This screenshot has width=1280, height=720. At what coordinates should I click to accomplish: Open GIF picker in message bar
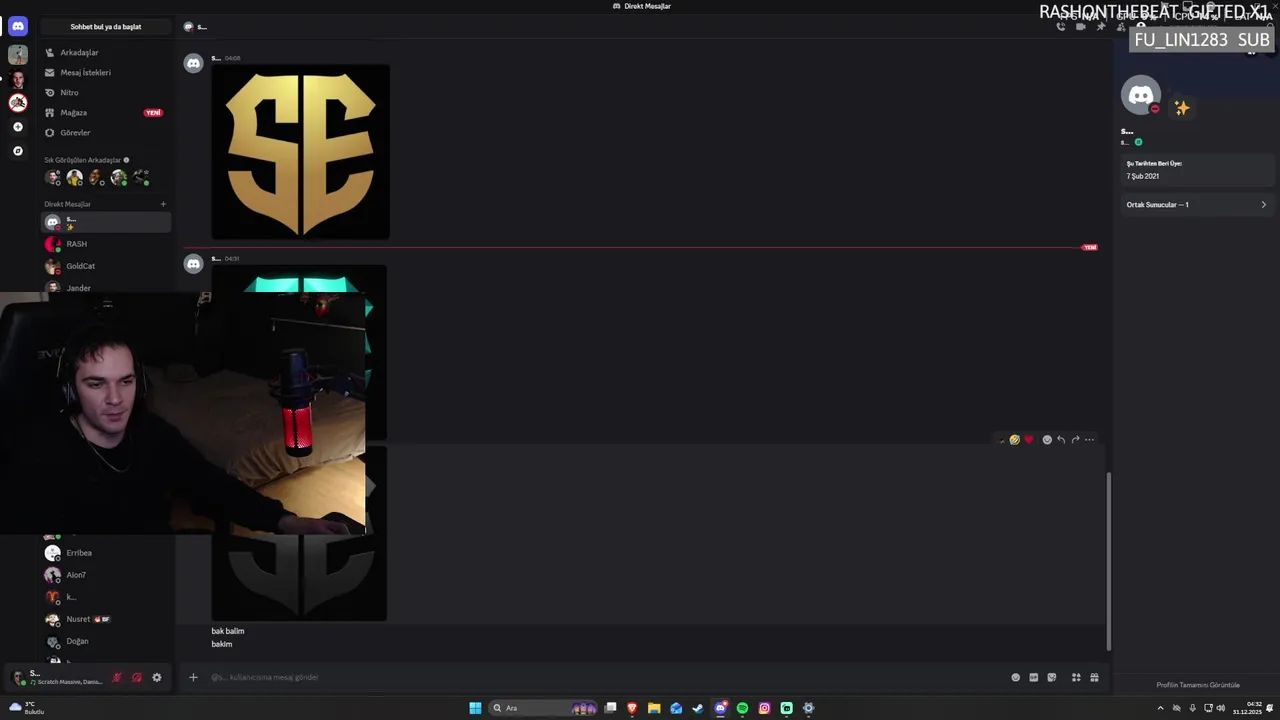[1034, 677]
